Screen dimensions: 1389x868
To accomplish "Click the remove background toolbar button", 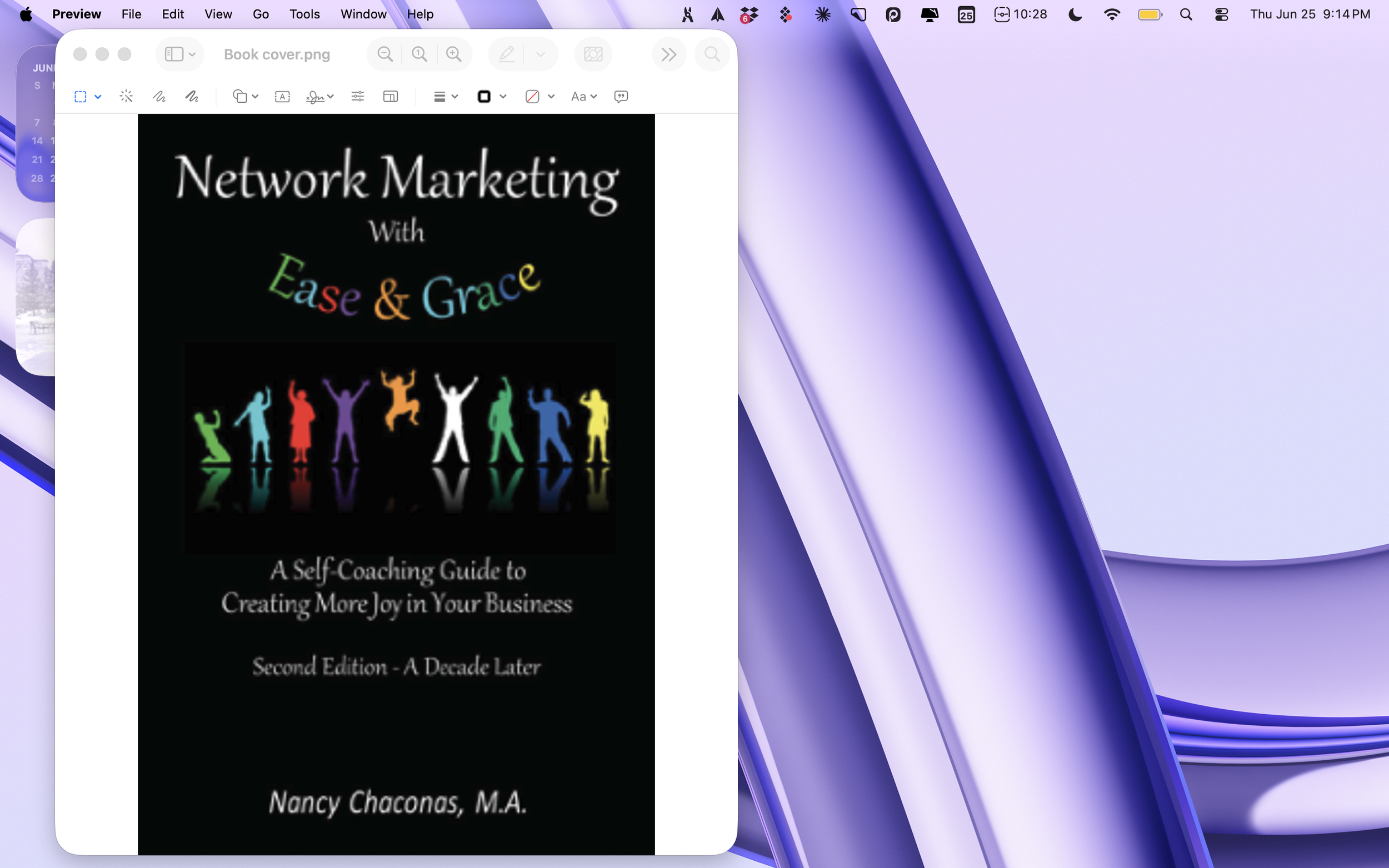I will [593, 54].
